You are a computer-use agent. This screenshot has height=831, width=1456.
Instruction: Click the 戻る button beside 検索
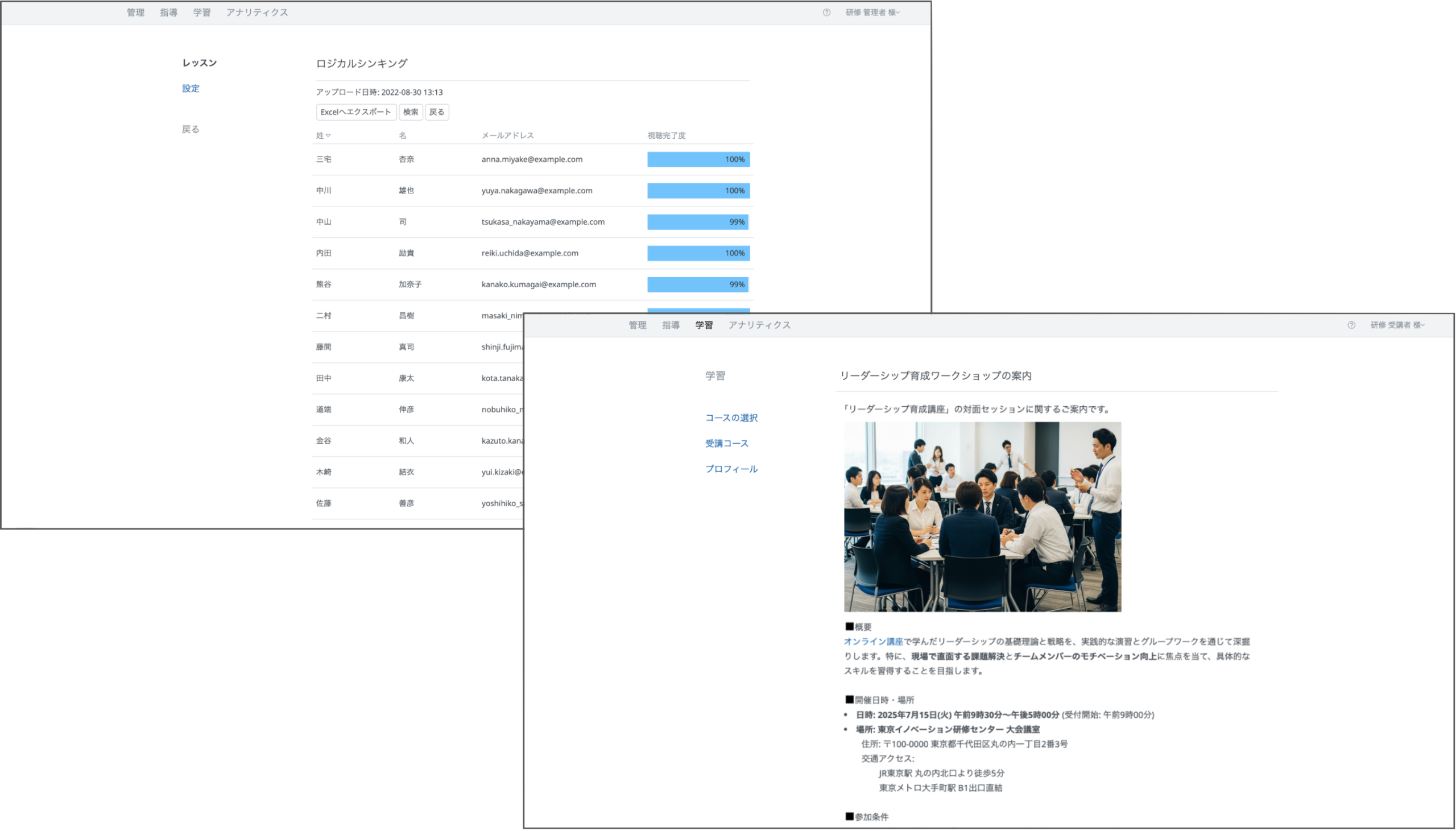(436, 113)
